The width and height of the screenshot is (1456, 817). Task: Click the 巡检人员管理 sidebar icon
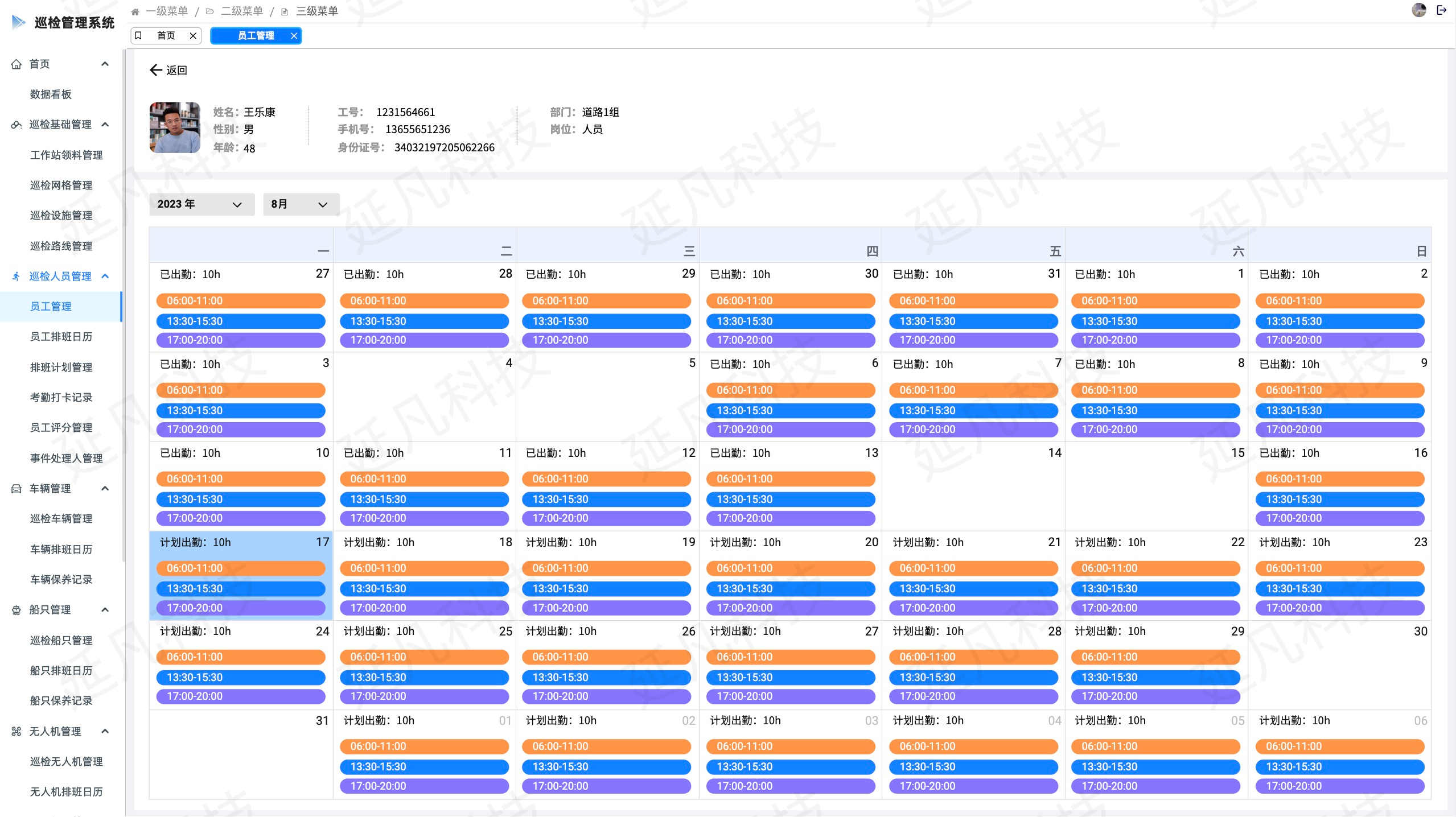[x=17, y=277]
